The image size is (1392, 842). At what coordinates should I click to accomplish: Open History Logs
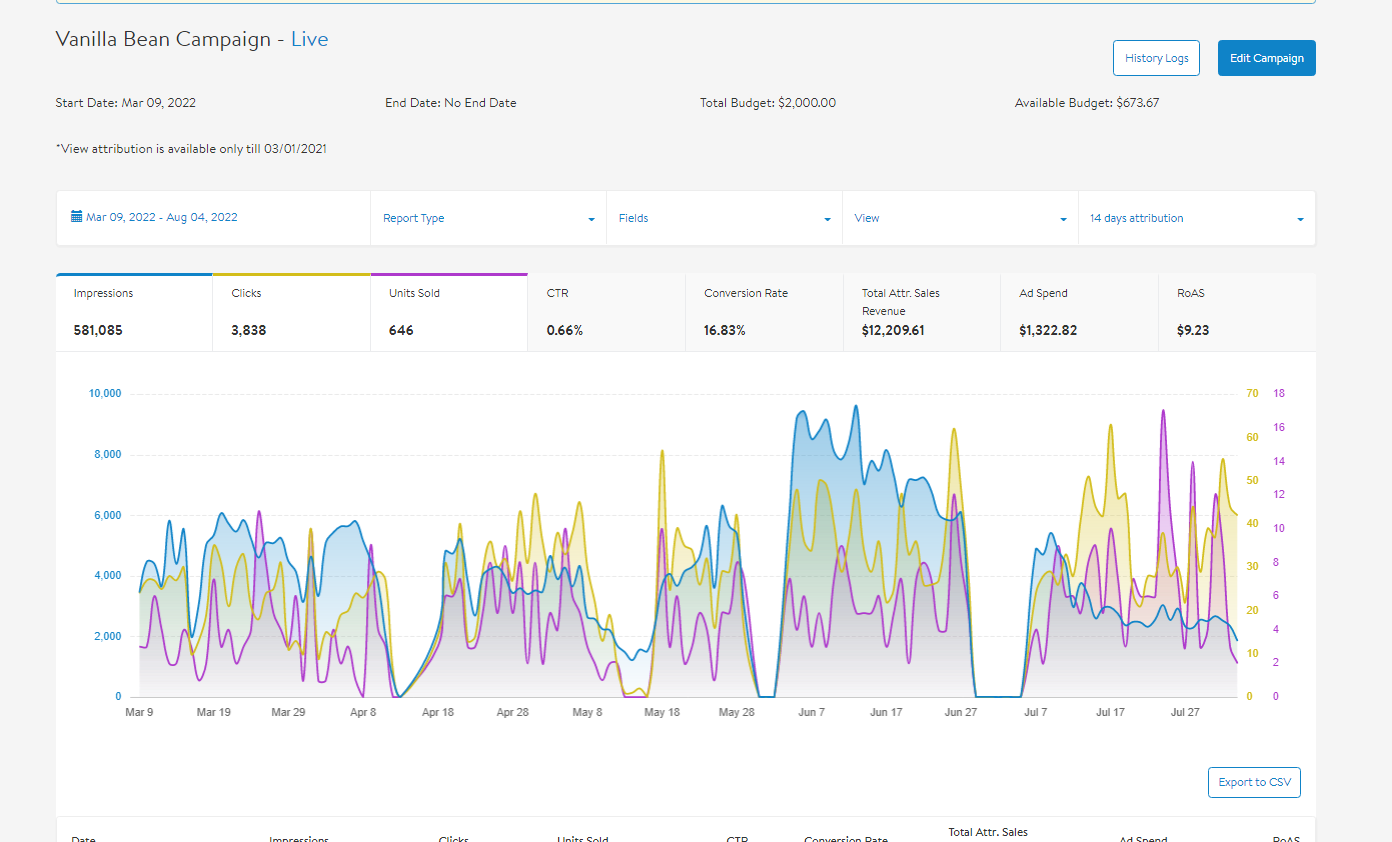(x=1156, y=58)
